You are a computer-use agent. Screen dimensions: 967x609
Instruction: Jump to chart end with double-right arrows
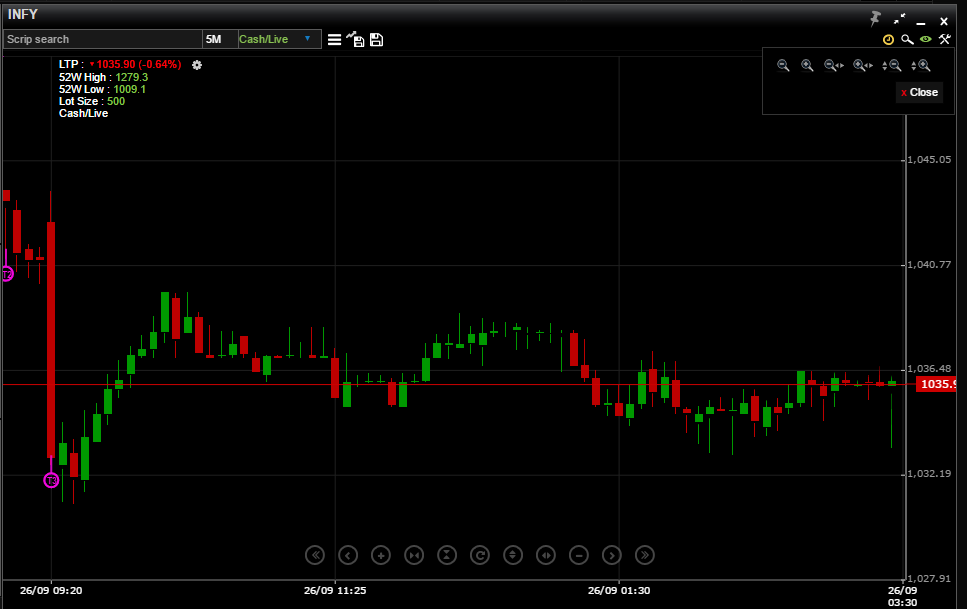point(645,555)
